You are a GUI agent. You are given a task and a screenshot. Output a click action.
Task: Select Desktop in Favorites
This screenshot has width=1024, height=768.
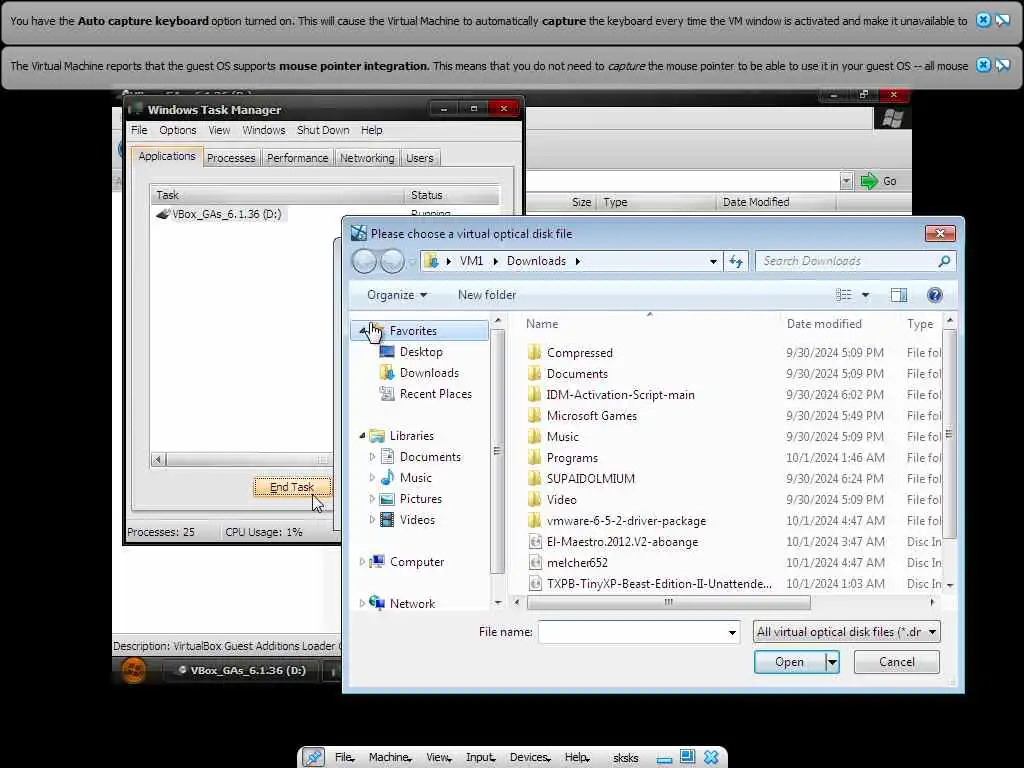(411, 352)
